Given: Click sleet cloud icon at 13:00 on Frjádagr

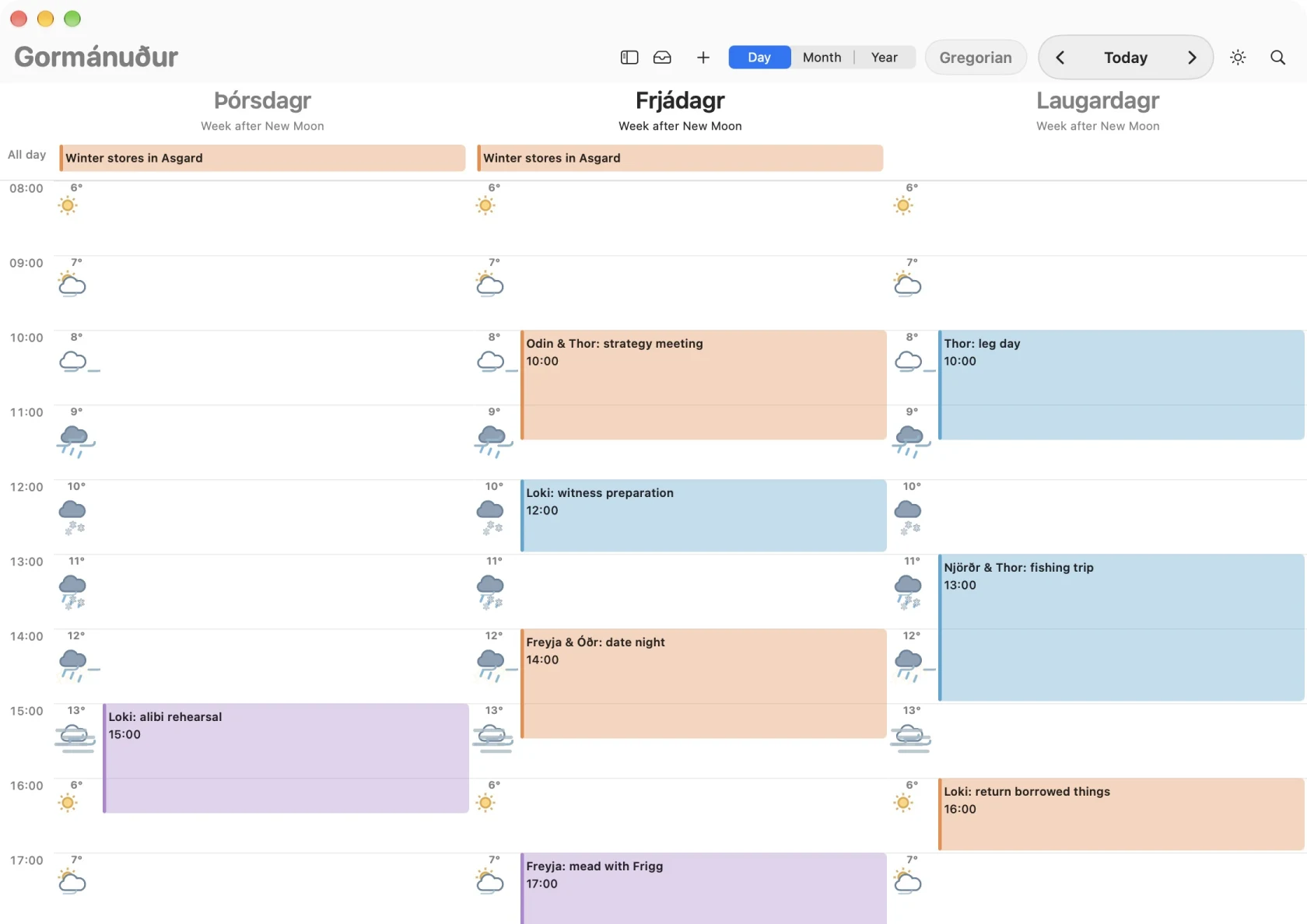Looking at the screenshot, I should [x=490, y=592].
